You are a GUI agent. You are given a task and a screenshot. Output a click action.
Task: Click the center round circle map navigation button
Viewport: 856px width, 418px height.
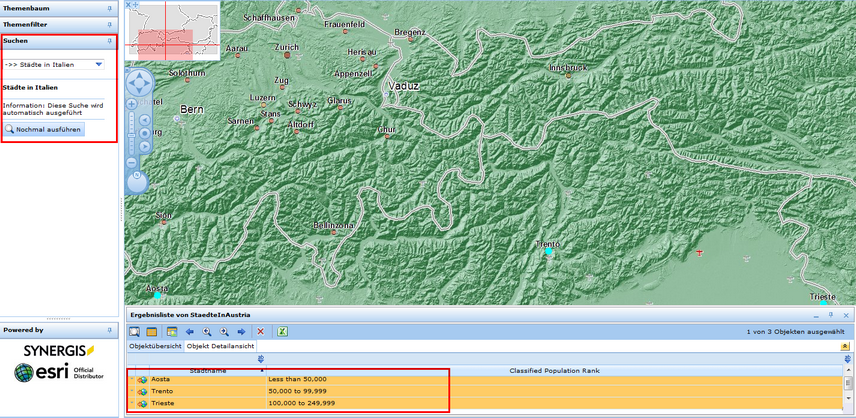(145, 133)
